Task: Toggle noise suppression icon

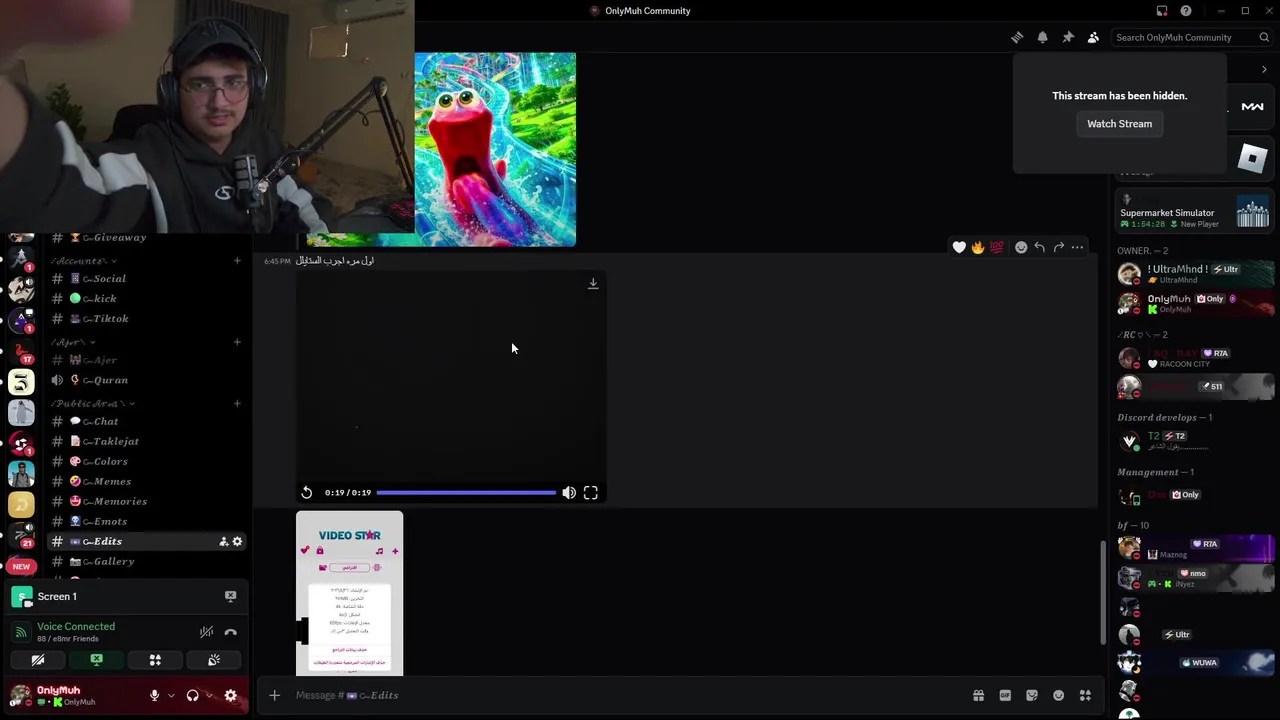Action: [206, 632]
